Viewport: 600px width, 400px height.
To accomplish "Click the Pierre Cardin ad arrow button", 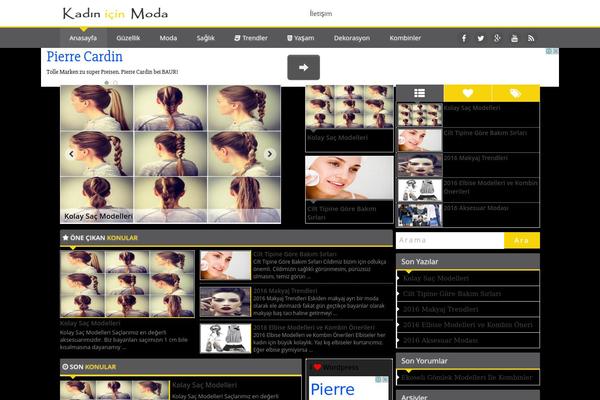I will 303,67.
